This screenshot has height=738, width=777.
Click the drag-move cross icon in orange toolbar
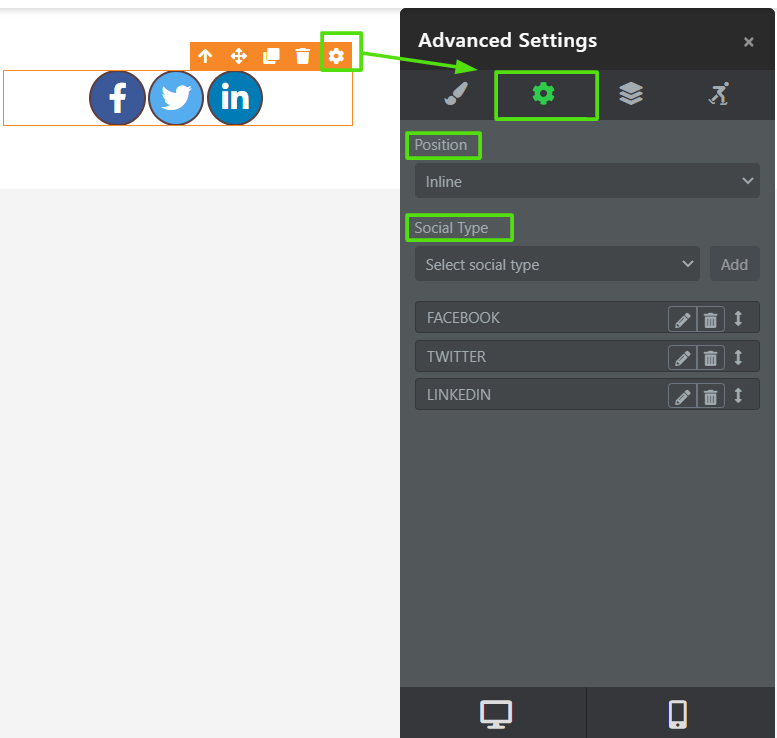[x=238, y=56]
